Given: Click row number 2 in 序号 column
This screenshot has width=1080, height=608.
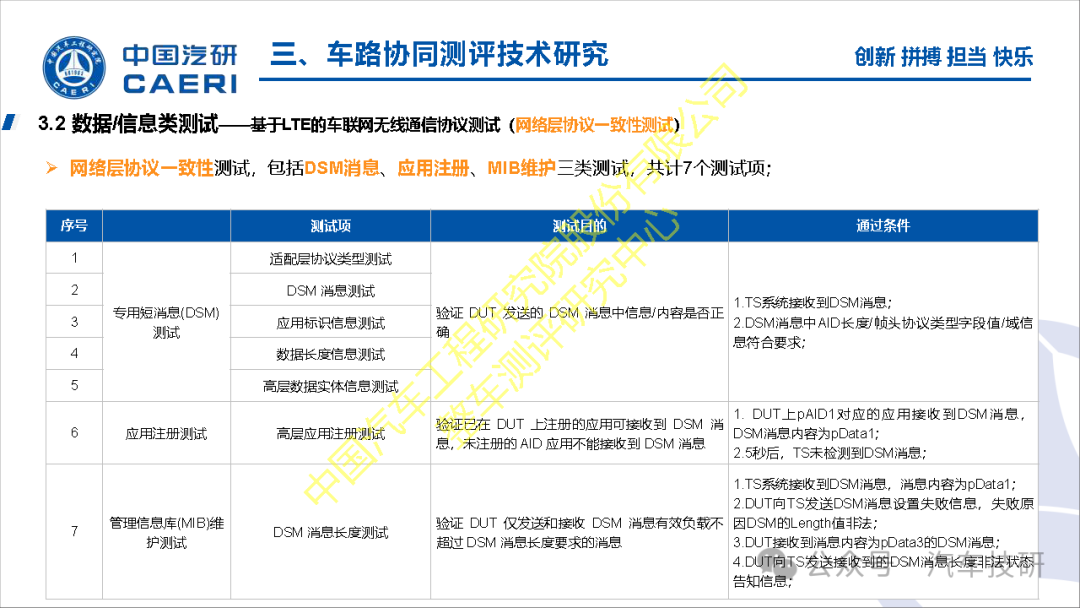Looking at the screenshot, I should coord(74,290).
